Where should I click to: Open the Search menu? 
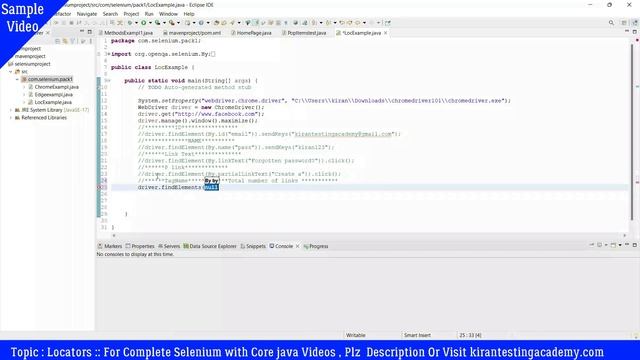(x=110, y=14)
